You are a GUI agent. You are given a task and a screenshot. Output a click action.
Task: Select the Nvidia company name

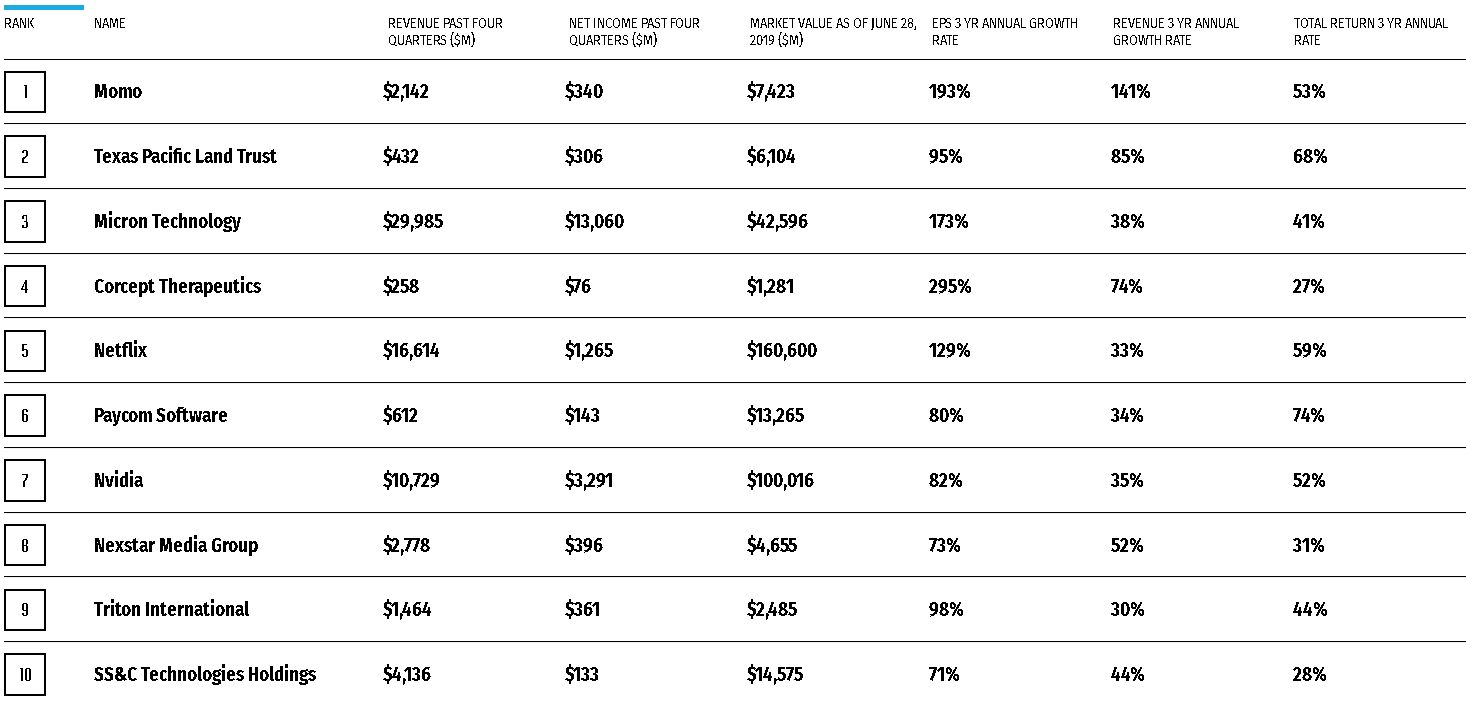click(x=118, y=481)
